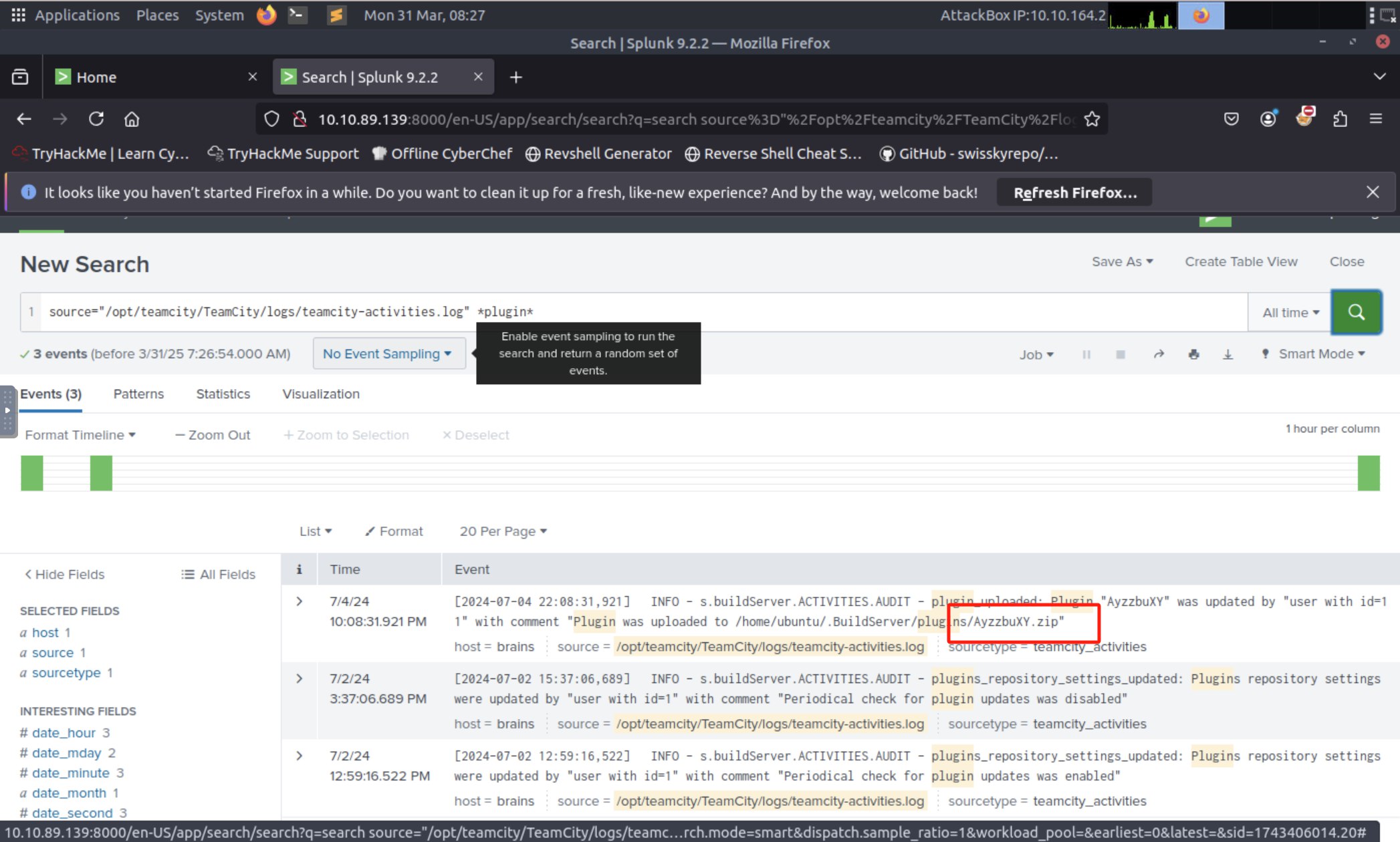
Task: Click the Refresh Firefox button
Action: point(1074,192)
